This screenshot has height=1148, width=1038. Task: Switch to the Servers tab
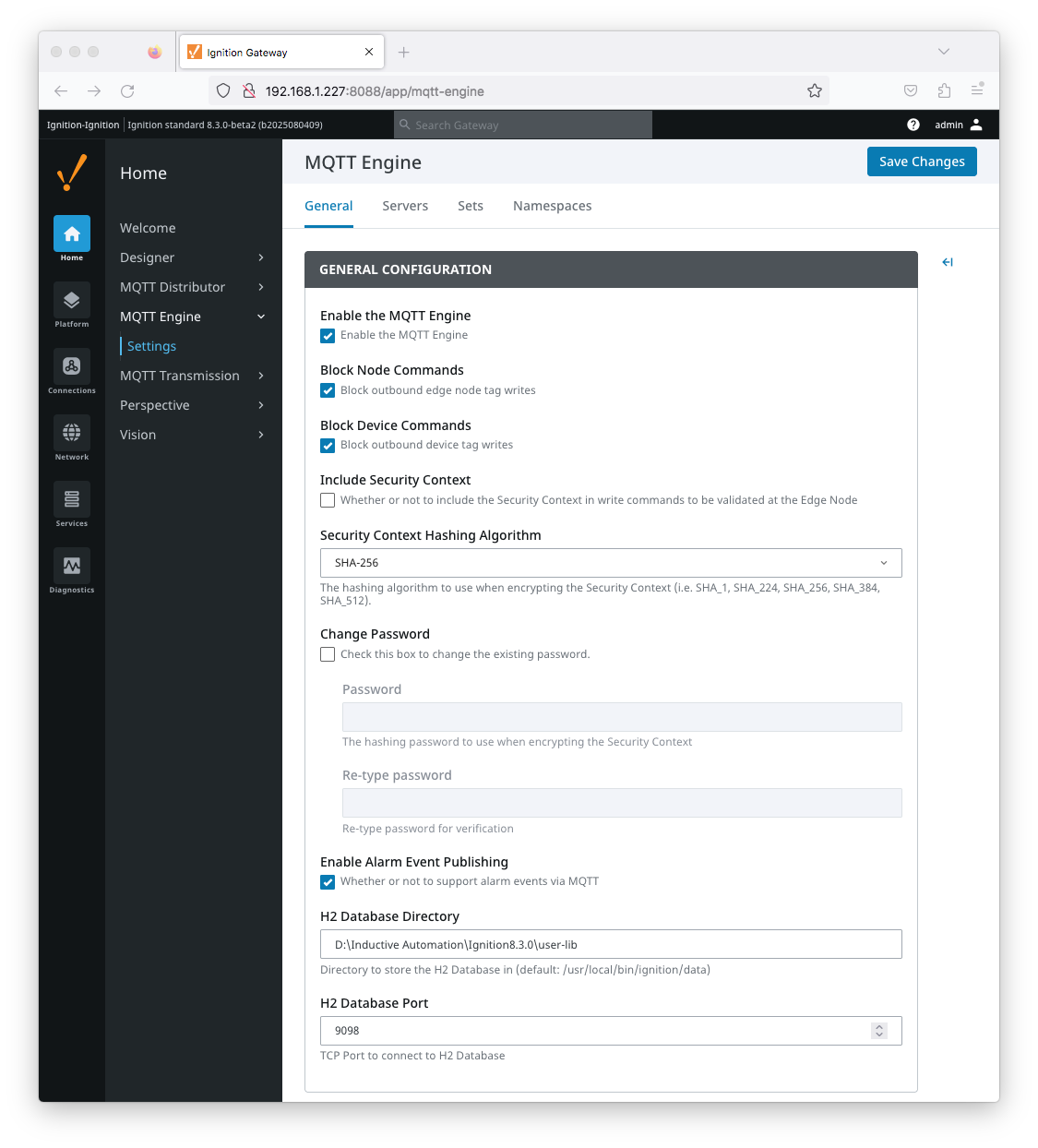[405, 206]
